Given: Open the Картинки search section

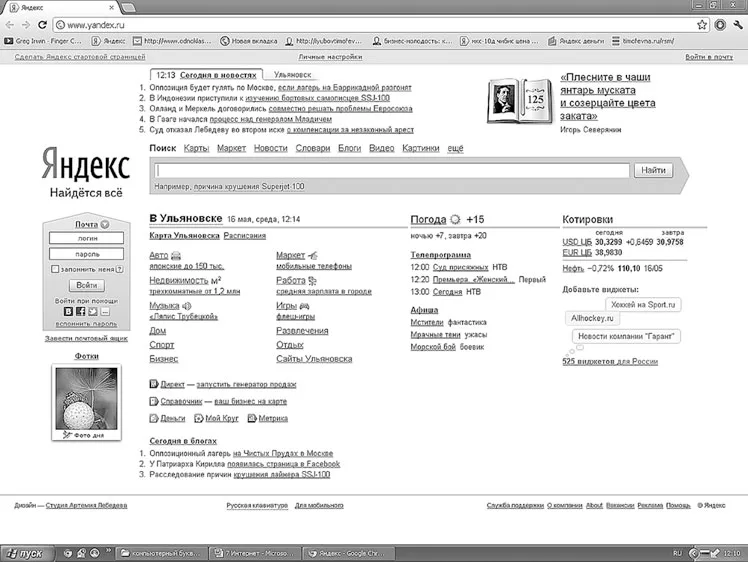Looking at the screenshot, I should point(421,148).
